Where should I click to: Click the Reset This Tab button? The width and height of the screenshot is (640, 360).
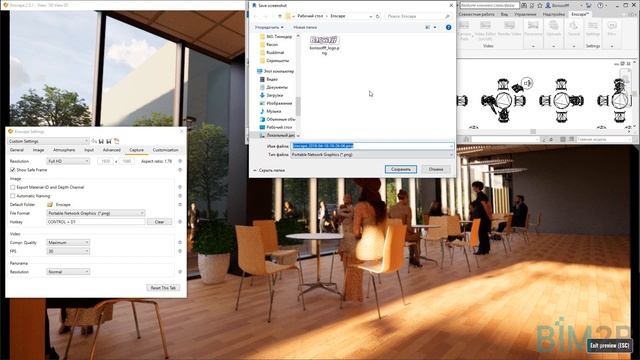163,288
